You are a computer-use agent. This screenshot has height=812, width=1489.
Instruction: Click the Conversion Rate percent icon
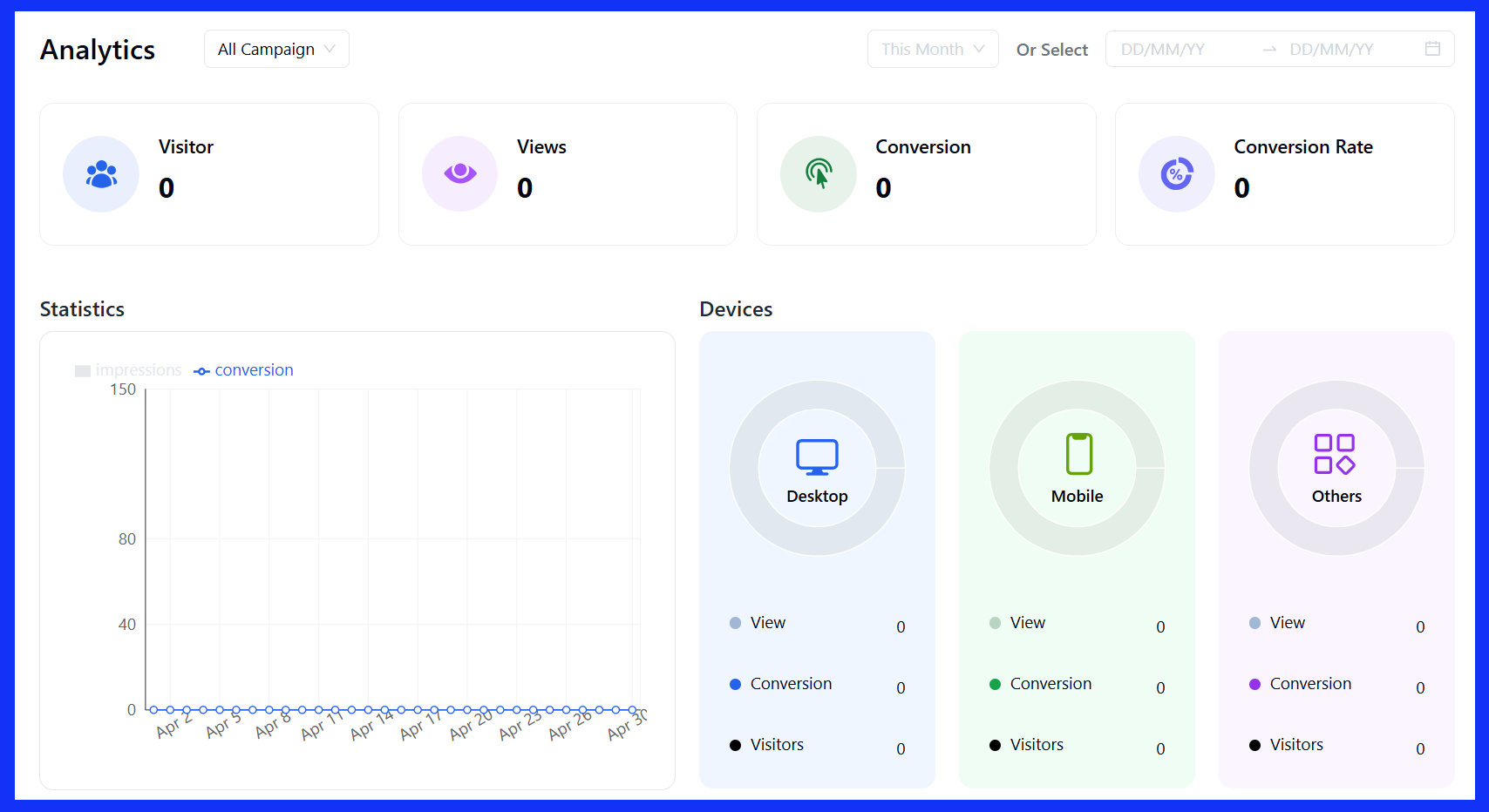(x=1177, y=174)
